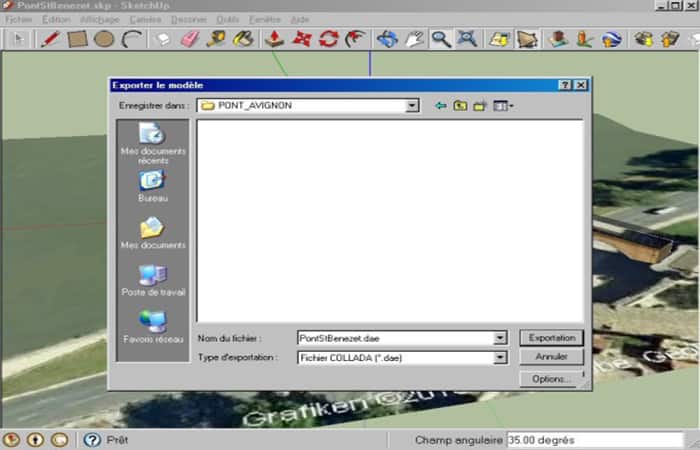Viewport: 700px width, 450px height.
Task: Go to Bureau in places bar
Action: click(x=153, y=186)
